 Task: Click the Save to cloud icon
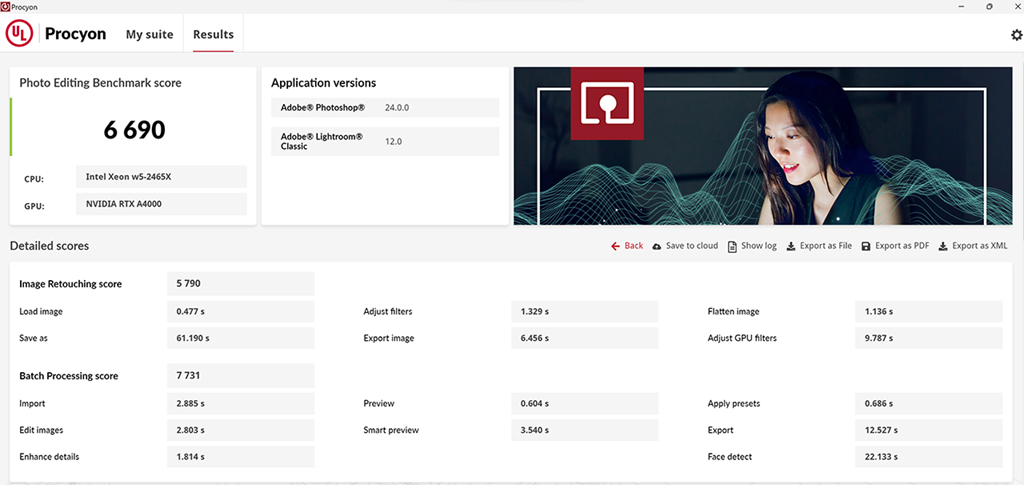coord(656,246)
